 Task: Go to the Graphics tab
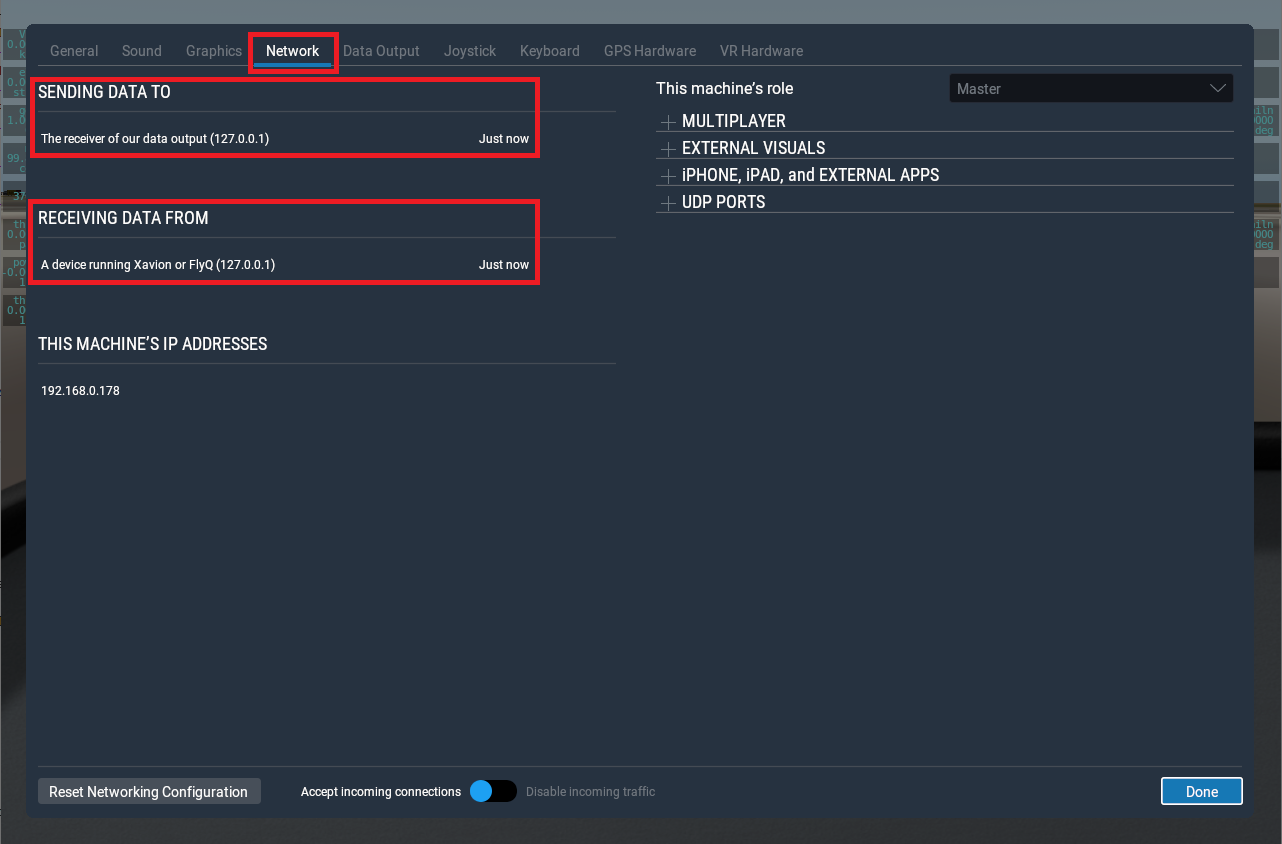point(214,51)
